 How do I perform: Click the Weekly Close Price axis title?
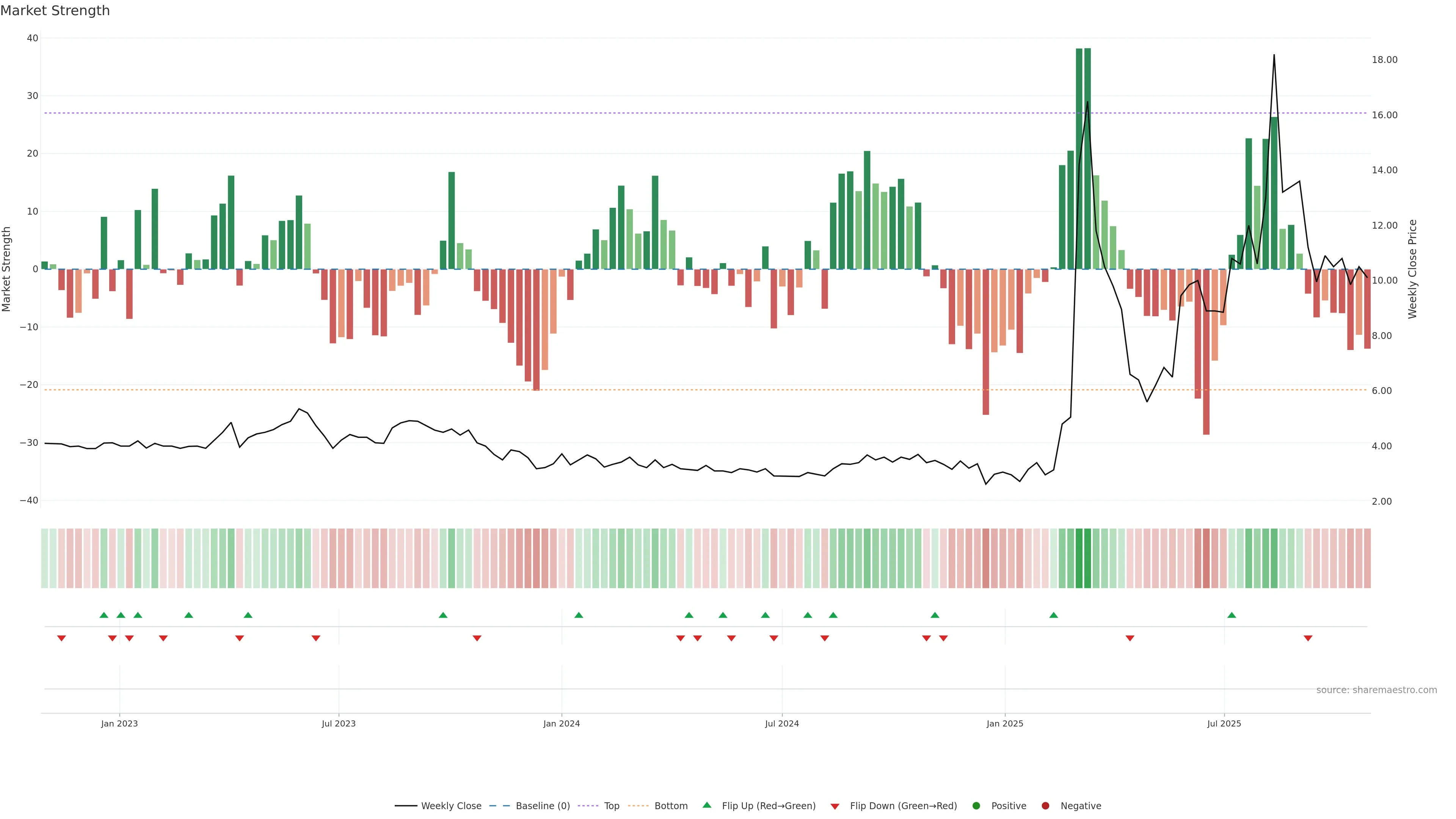click(1412, 269)
